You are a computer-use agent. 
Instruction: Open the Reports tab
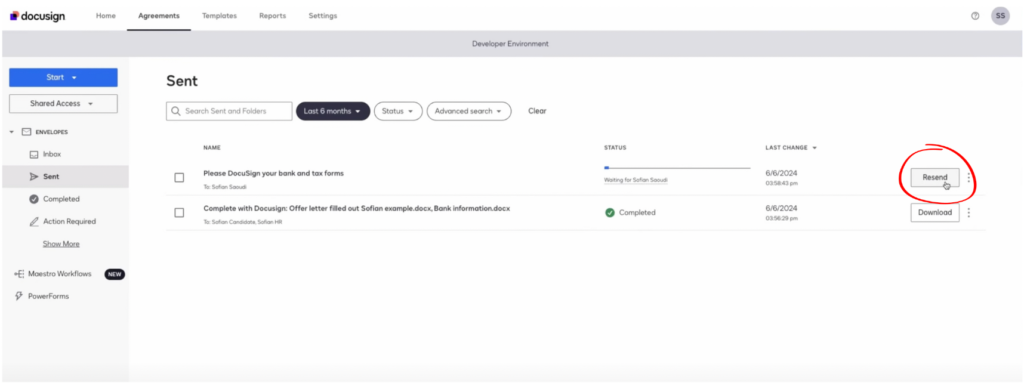[272, 16]
